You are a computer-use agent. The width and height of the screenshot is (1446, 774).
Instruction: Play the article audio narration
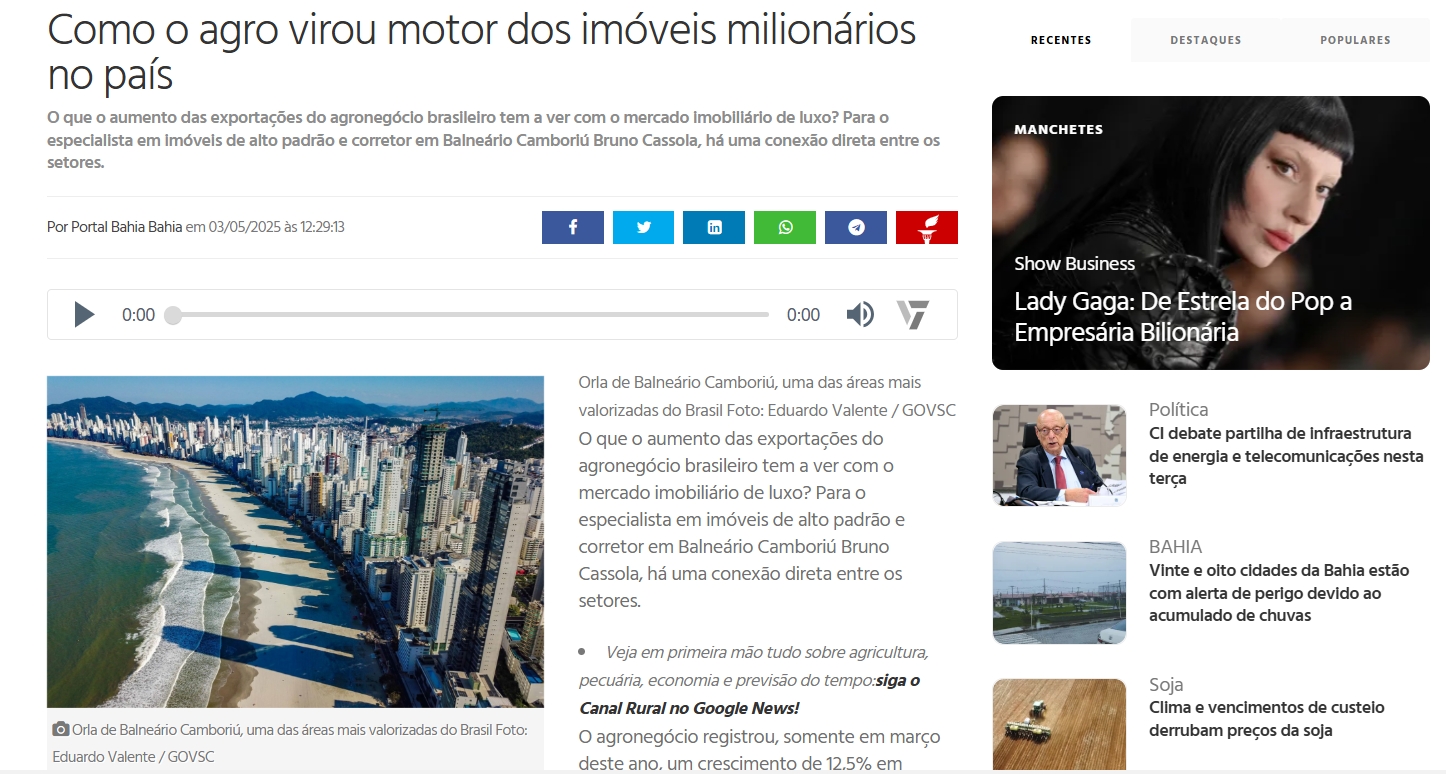84,315
